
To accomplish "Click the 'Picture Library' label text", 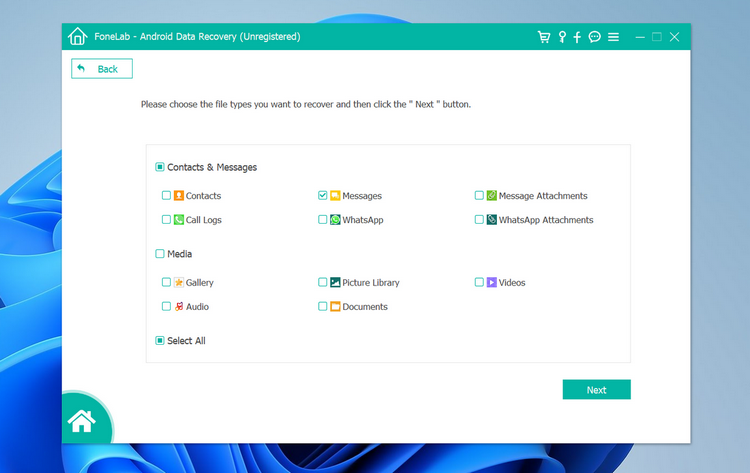I will tap(371, 283).
